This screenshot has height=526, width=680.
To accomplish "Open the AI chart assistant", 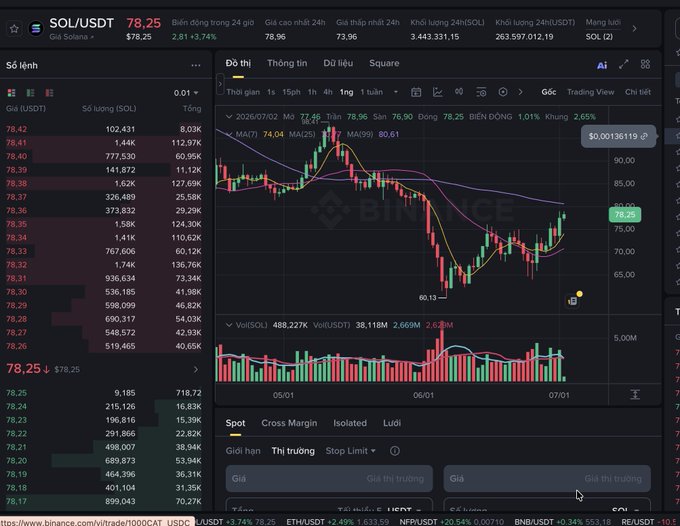I will click(x=602, y=65).
